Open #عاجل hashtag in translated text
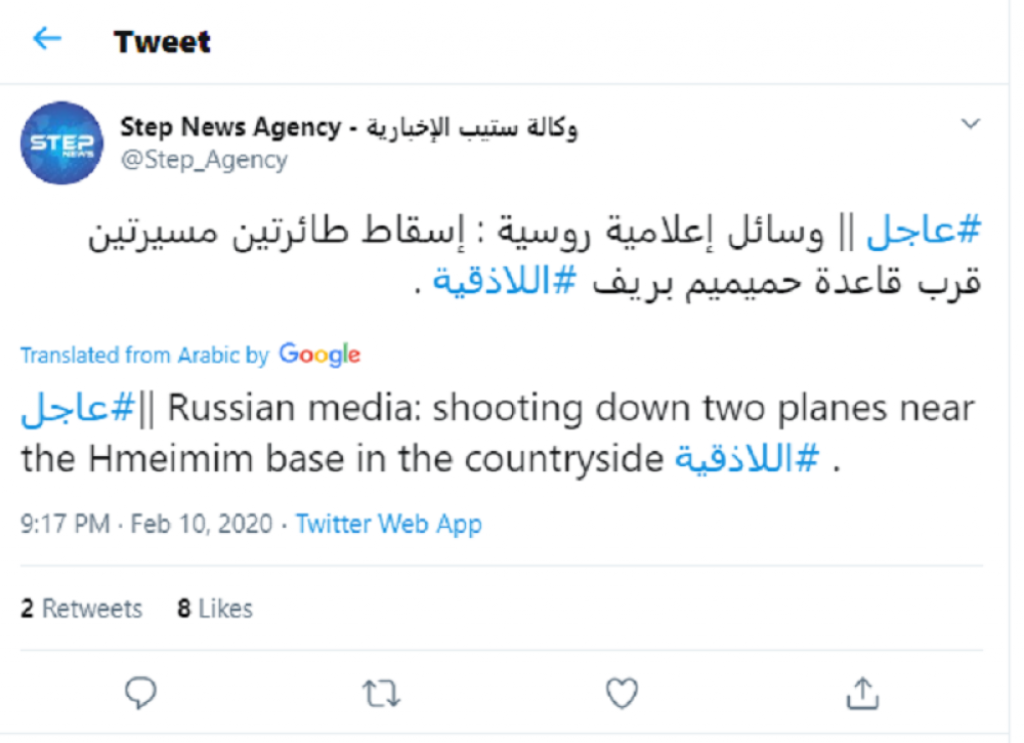 coord(78,409)
